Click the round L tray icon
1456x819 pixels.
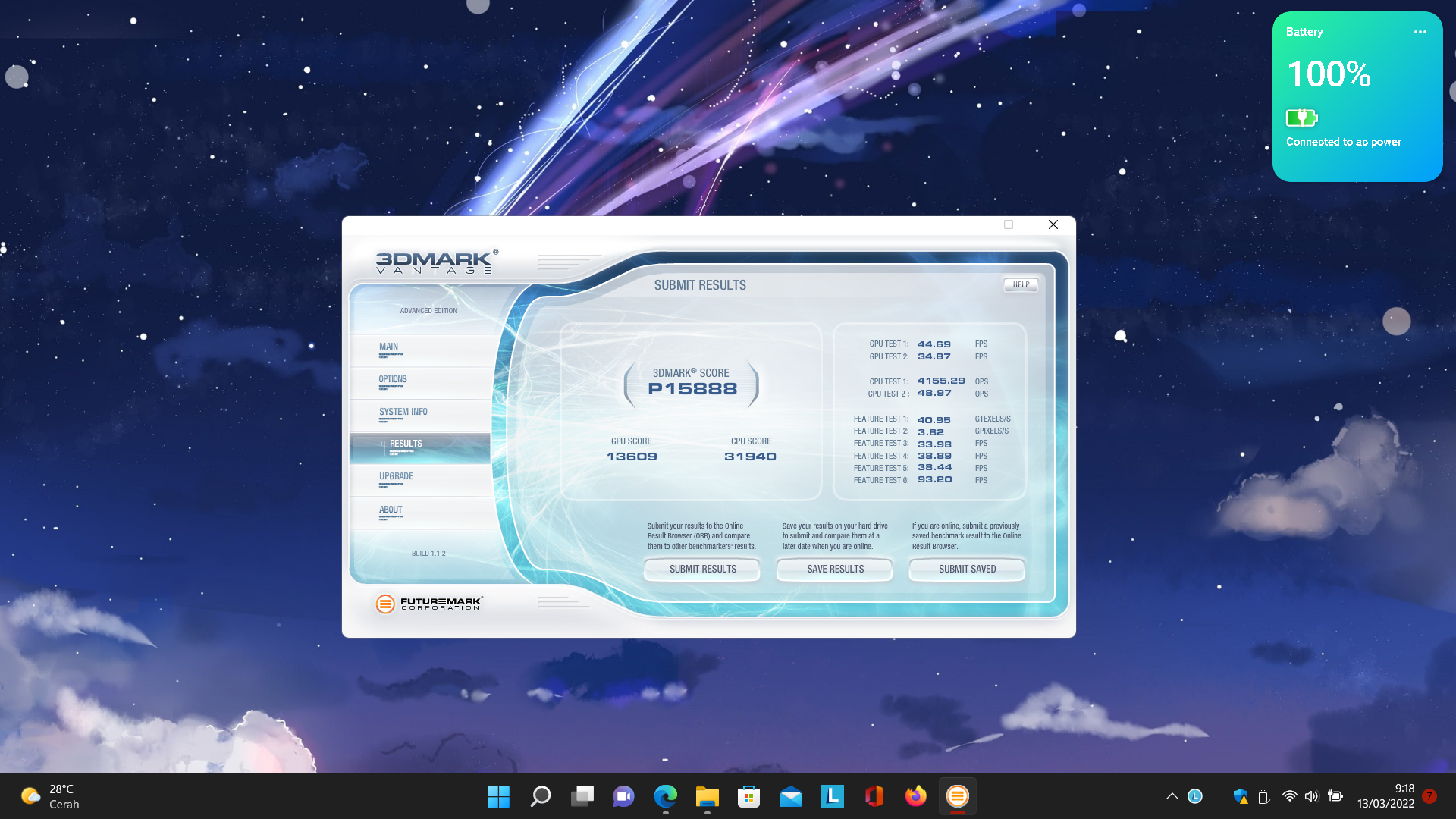click(1195, 796)
